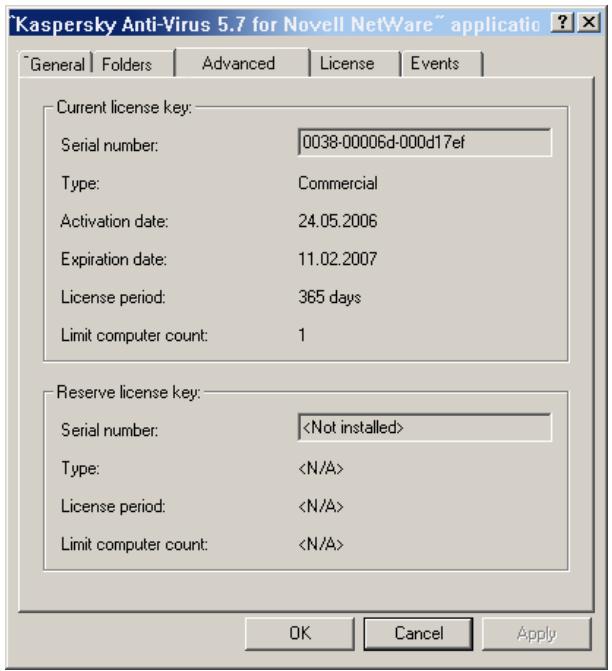612x671 pixels.
Task: Click reserve key License period N/A value
Action: [321, 506]
